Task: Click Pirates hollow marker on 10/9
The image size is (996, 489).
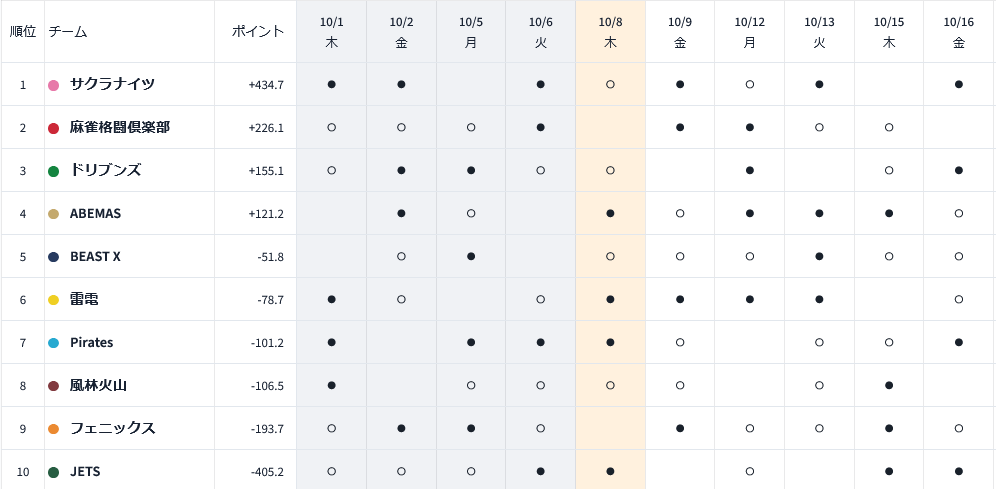Action: 680,342
